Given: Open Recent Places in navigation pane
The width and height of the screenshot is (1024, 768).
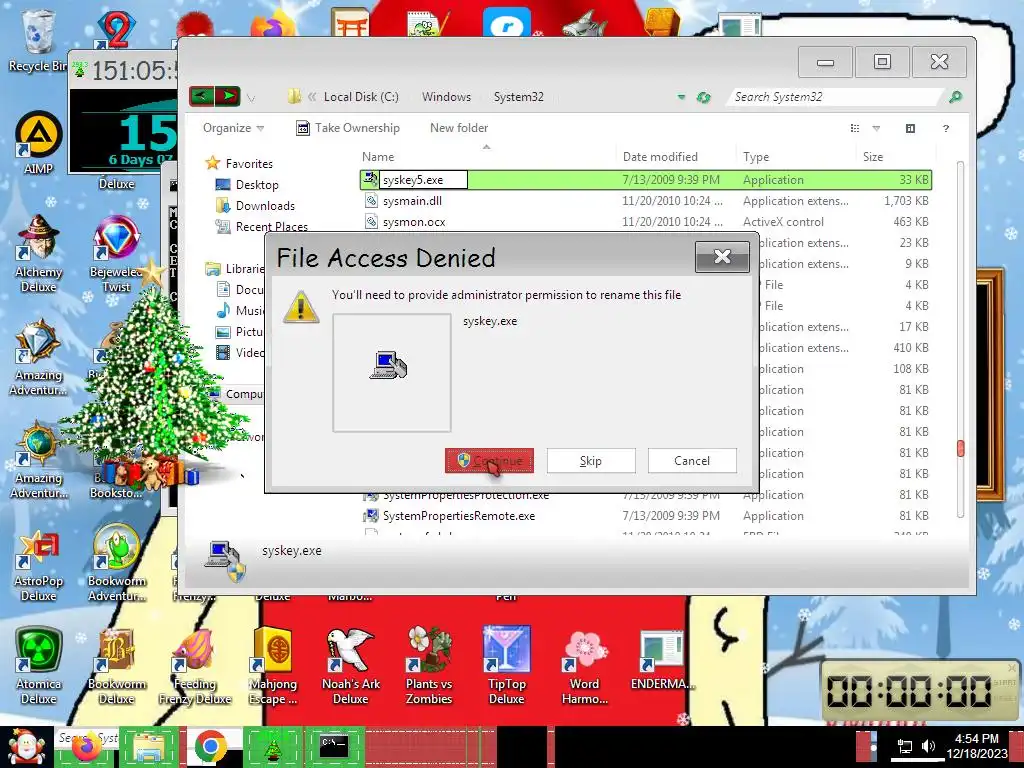Looking at the screenshot, I should click(x=271, y=227).
